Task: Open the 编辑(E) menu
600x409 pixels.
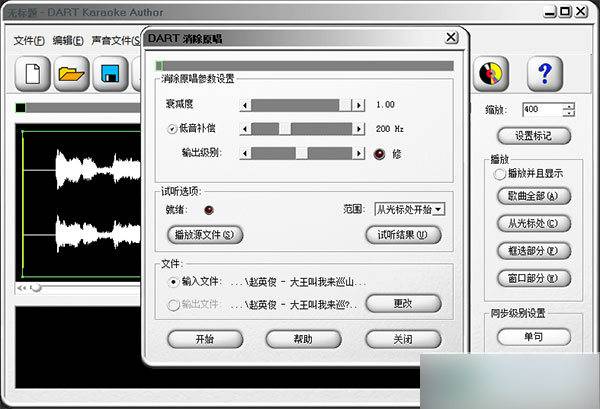Action: coord(67,41)
